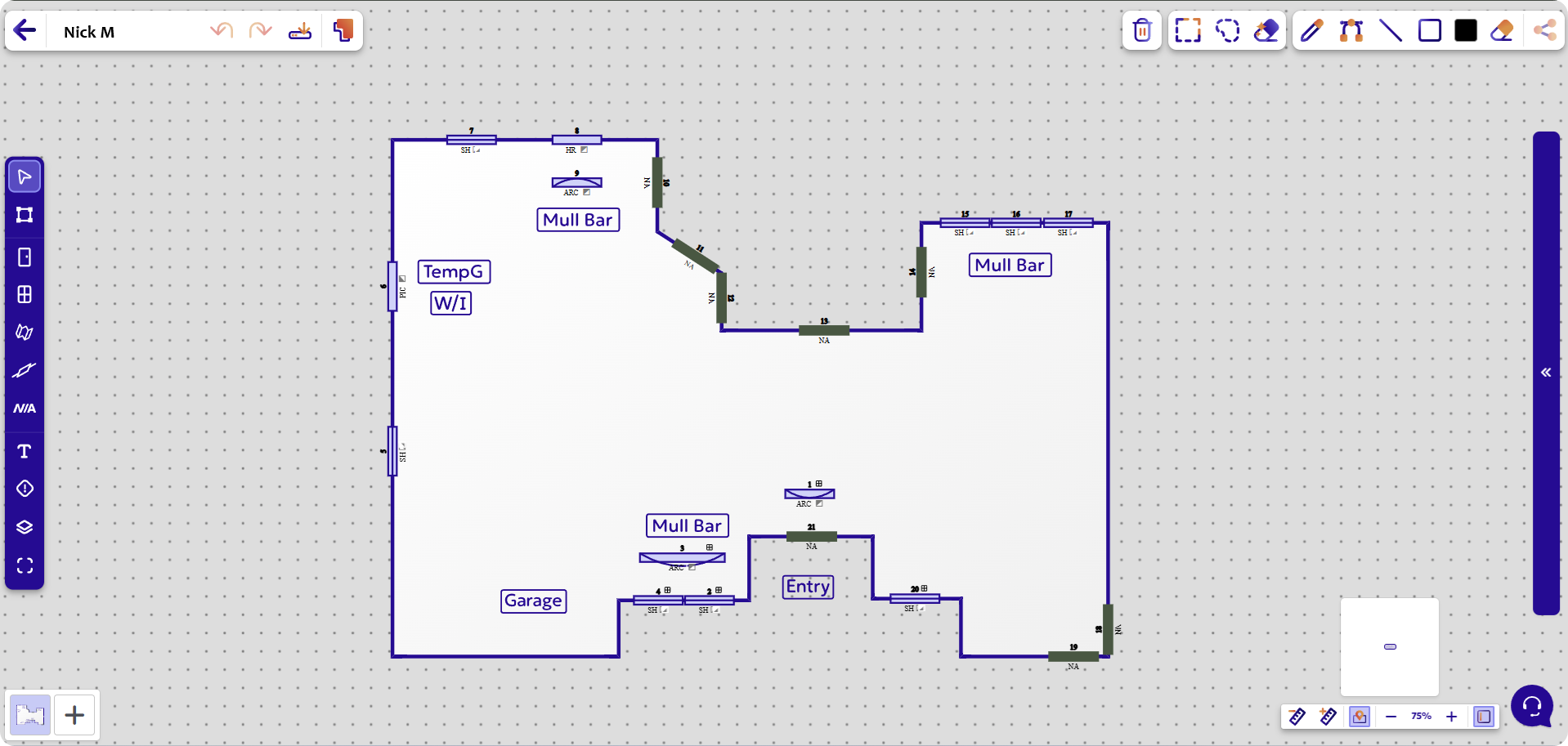Delete with the trash can icon
Viewport: 1568px width, 746px height.
pos(1142,31)
